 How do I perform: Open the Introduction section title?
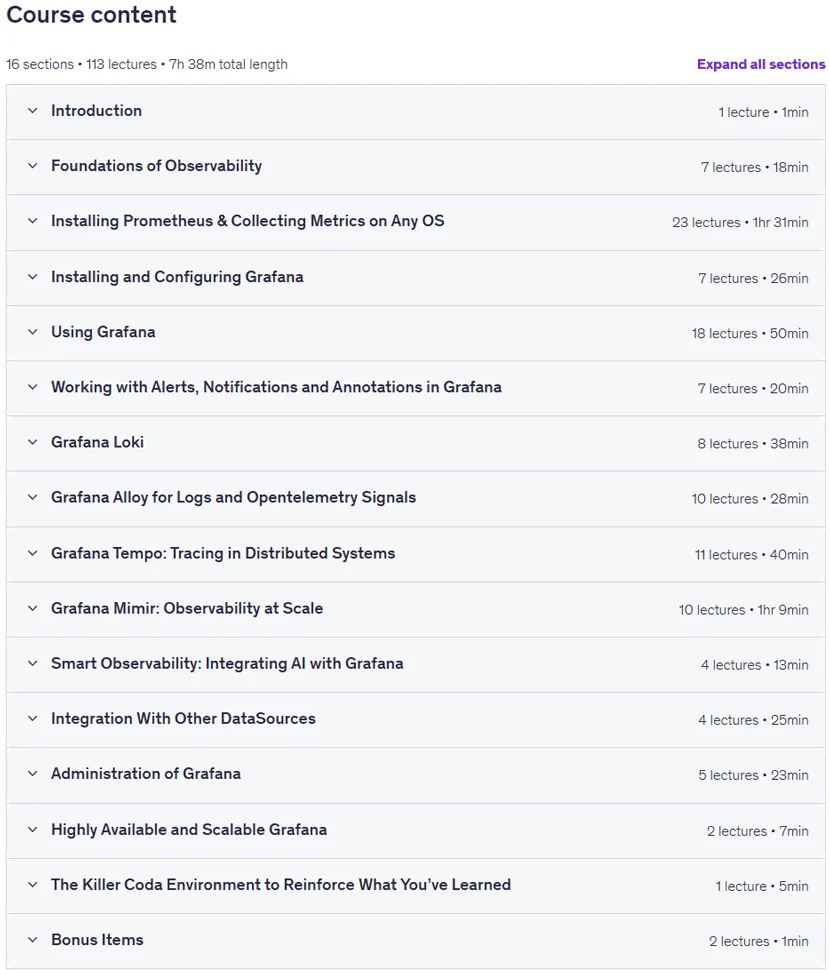pos(96,111)
